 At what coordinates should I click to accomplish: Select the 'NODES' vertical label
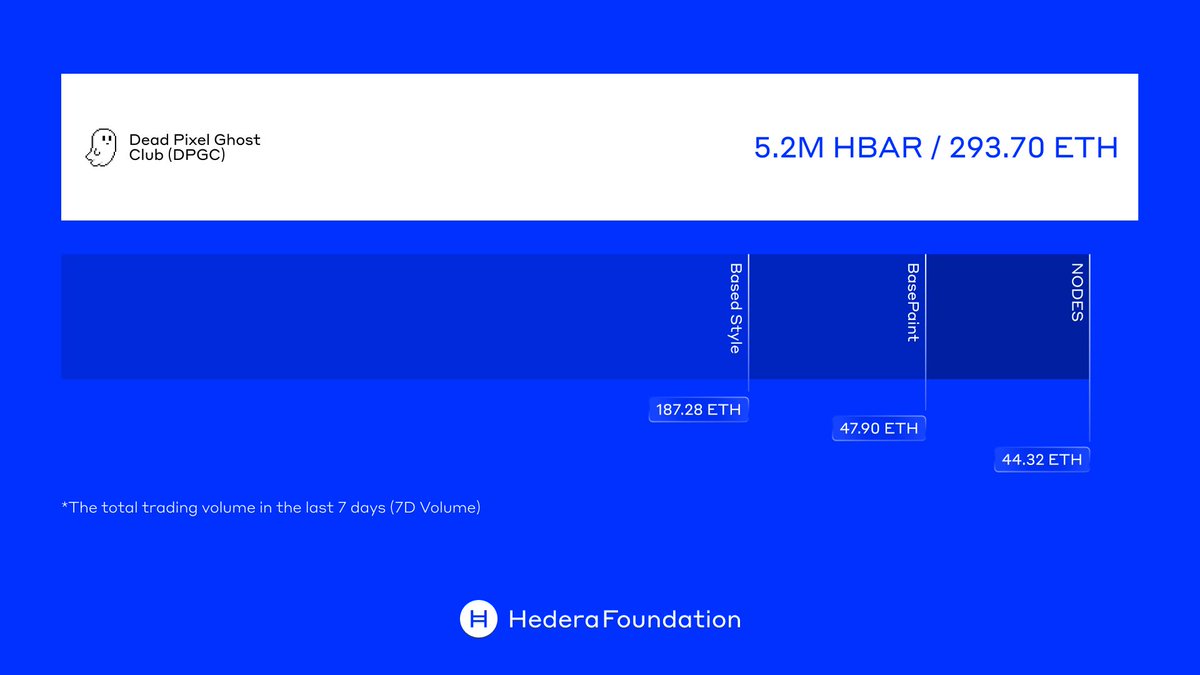point(1077,292)
